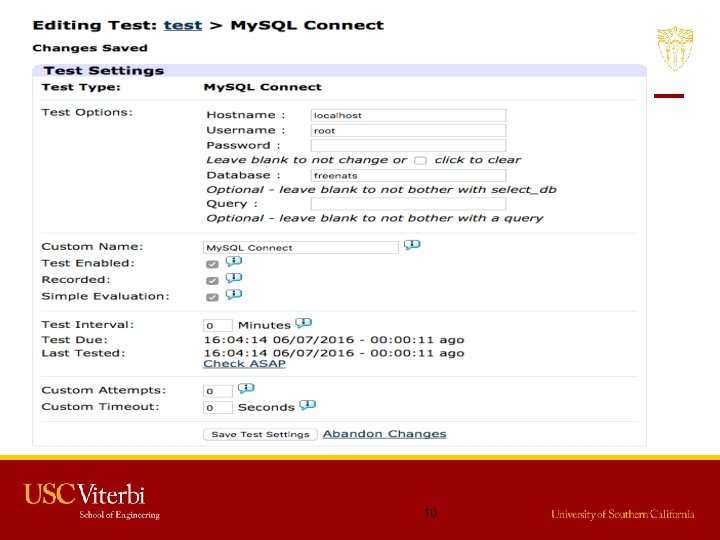Toggle the Simple Evaluation checkbox
Screen dimensions: 720x540
coord(212,297)
